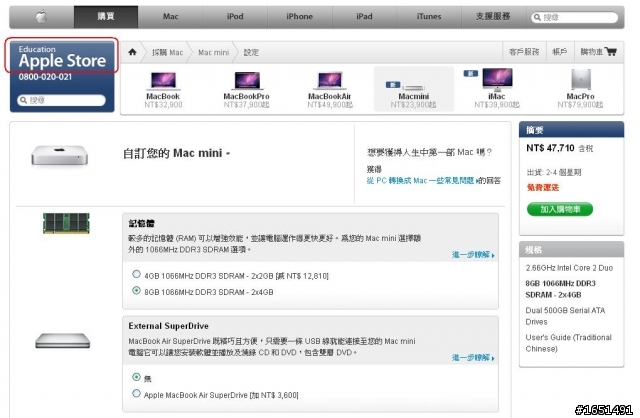Select the MacBook Air product icon
640x418 pixels.
330,80
